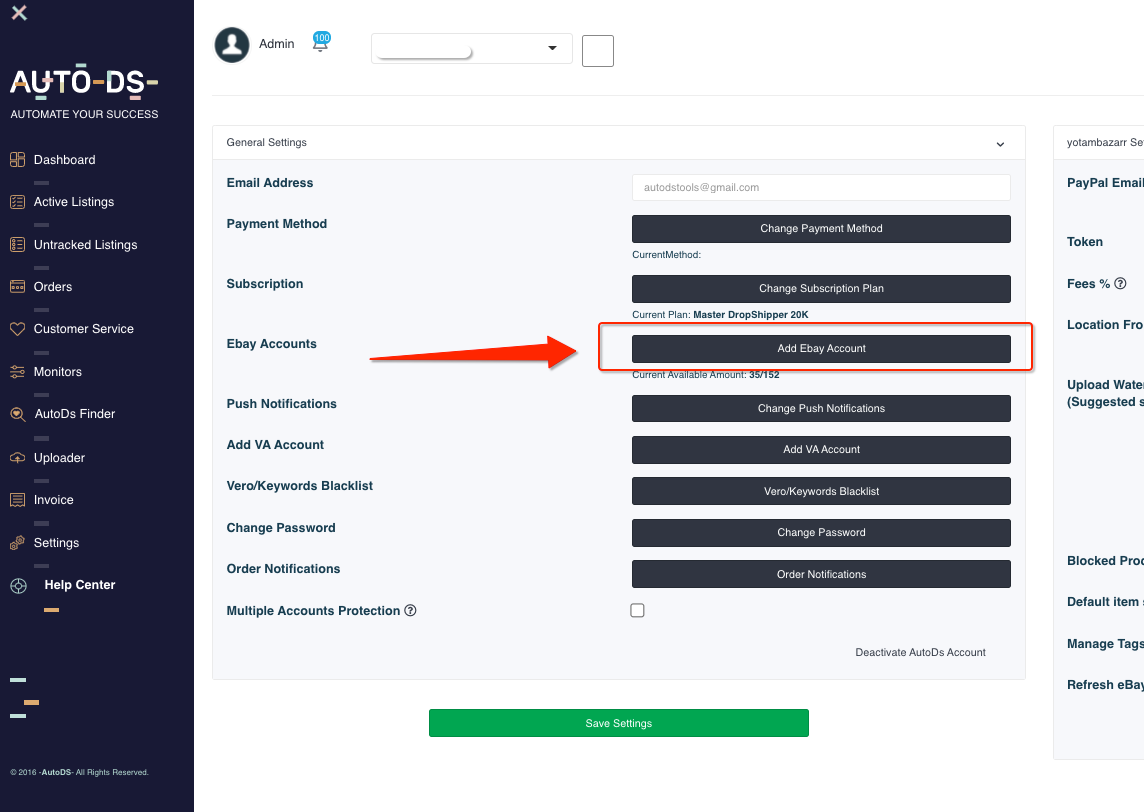Click the Settings gears icon
This screenshot has width=1144, height=812.
point(18,543)
